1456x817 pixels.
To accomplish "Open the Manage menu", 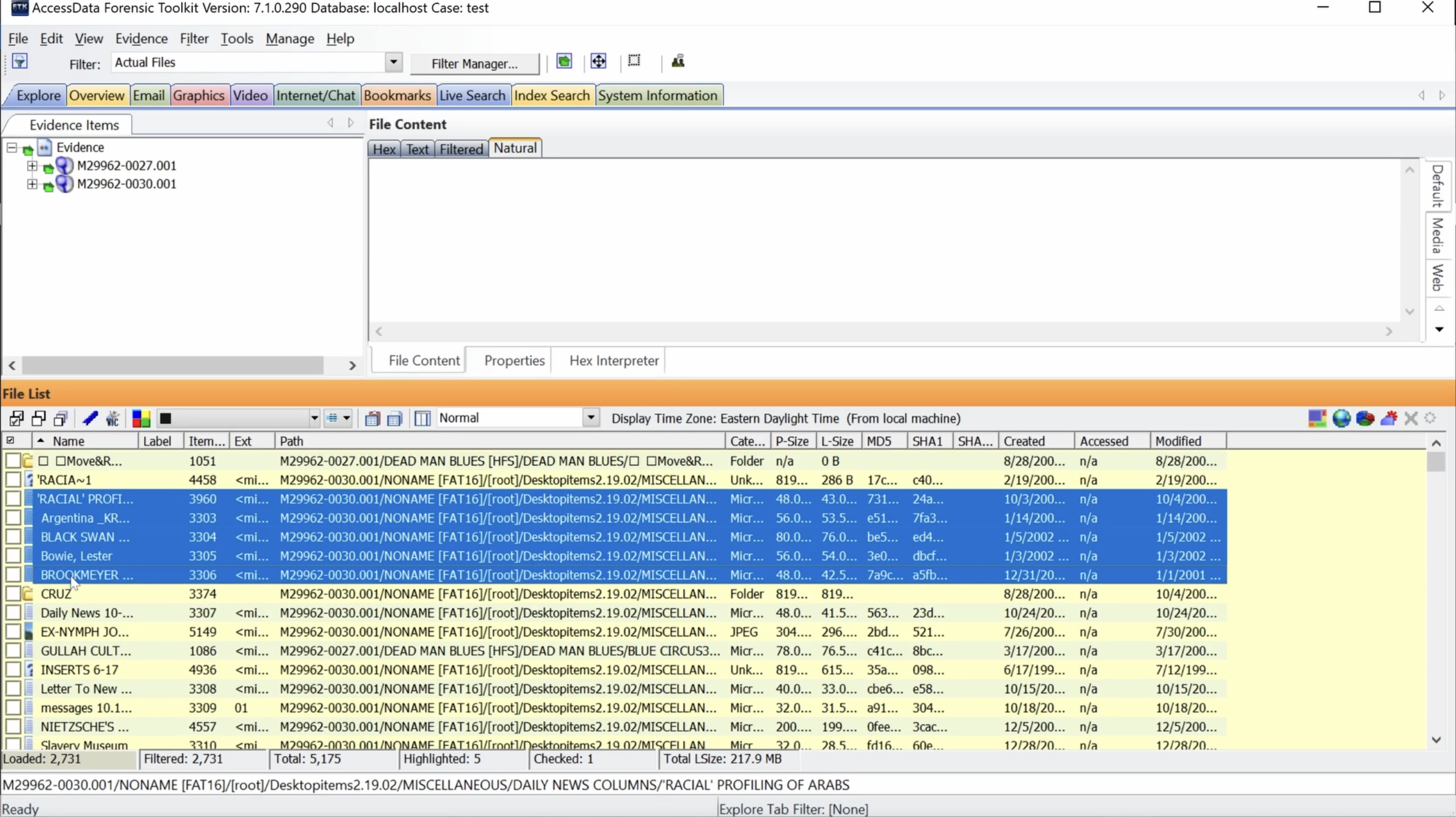I will click(290, 38).
